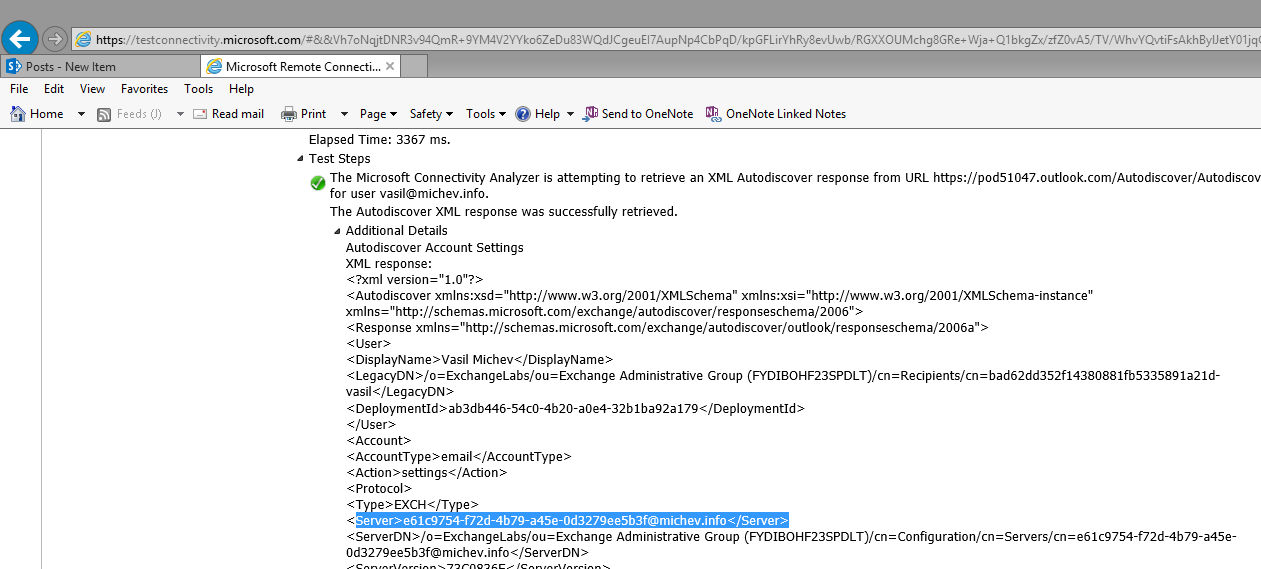Open the Tools dropdown in command bar
Screen dimensions: 1261x569
[486, 114]
